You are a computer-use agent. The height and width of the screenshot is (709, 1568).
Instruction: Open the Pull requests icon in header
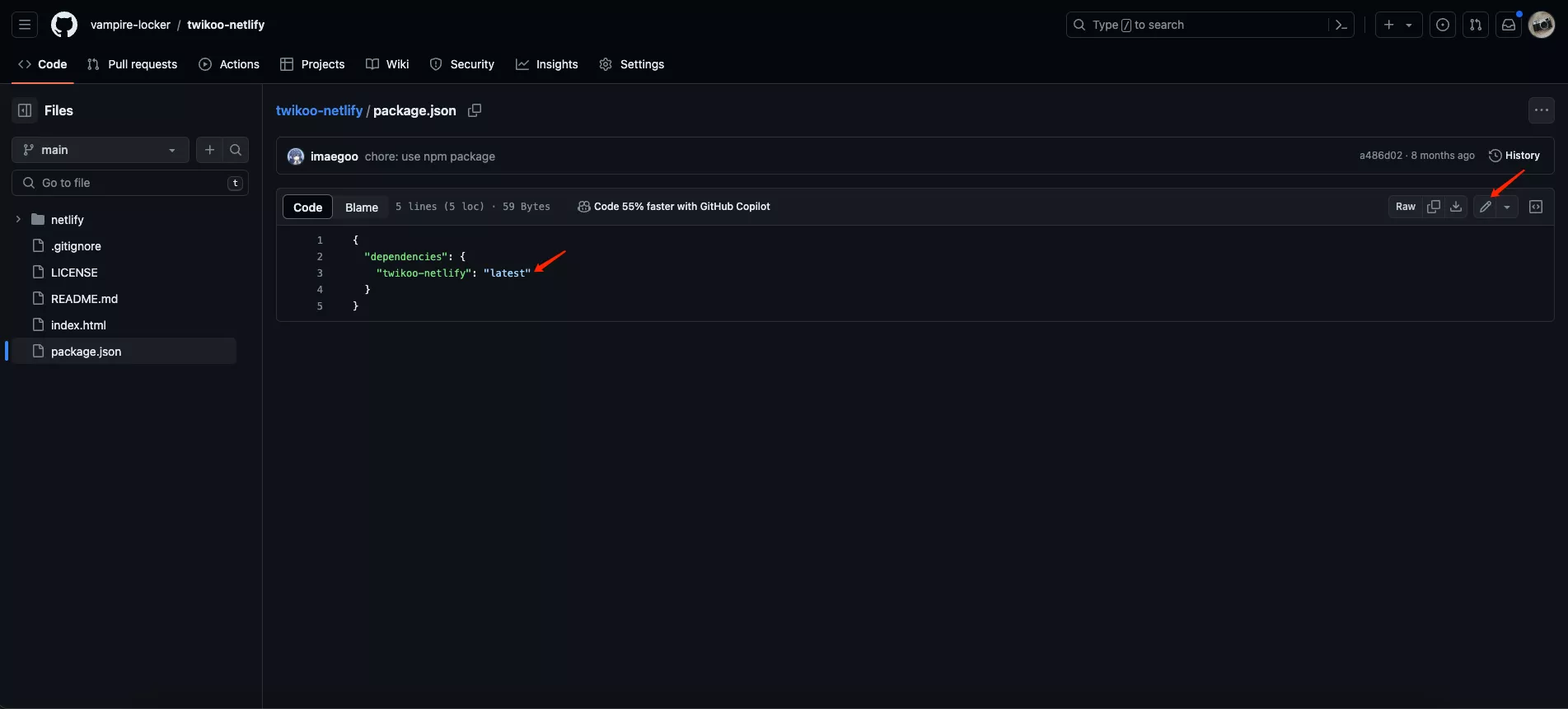tap(1476, 25)
